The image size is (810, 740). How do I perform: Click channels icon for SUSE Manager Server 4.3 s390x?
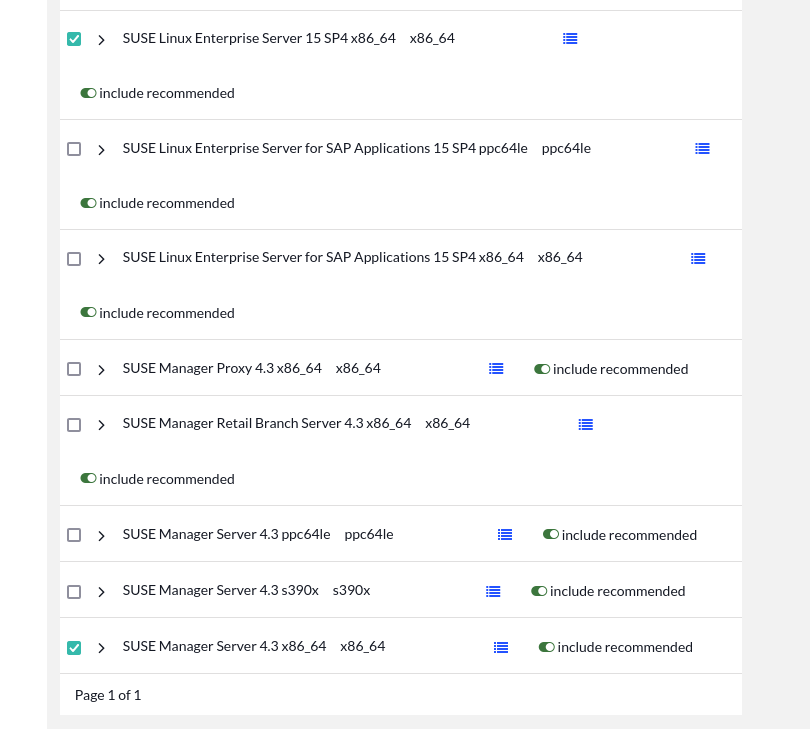[x=493, y=591]
